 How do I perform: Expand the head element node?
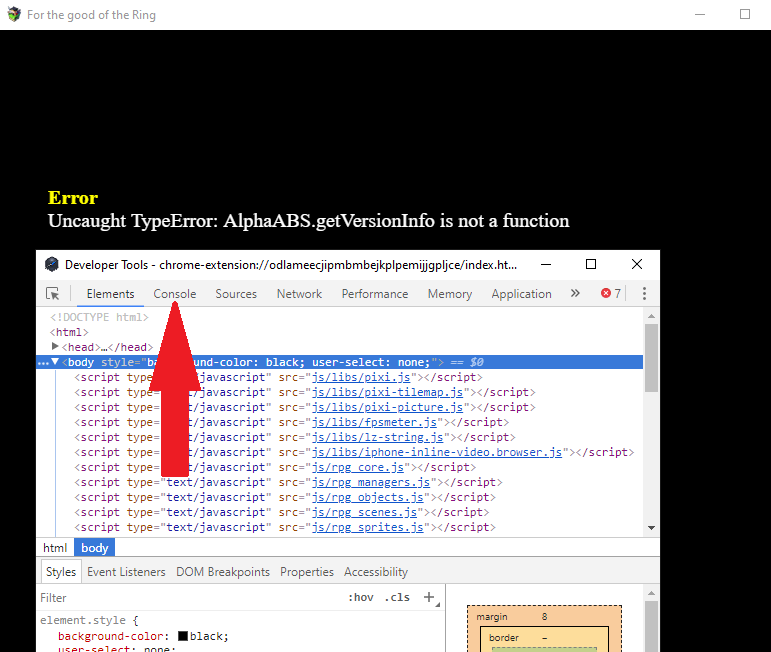(55, 347)
